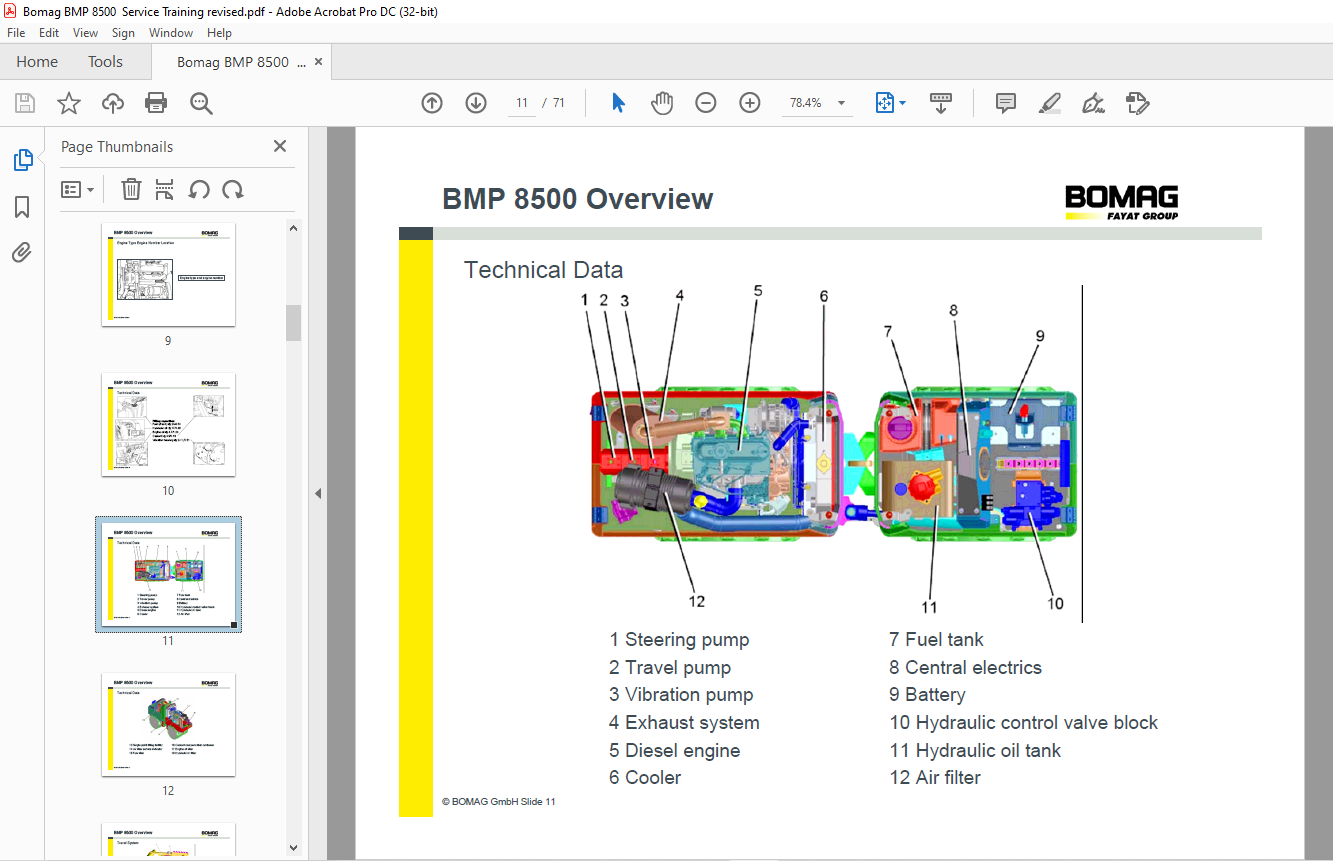
Task: Select the arrow selection tool
Action: 618,103
